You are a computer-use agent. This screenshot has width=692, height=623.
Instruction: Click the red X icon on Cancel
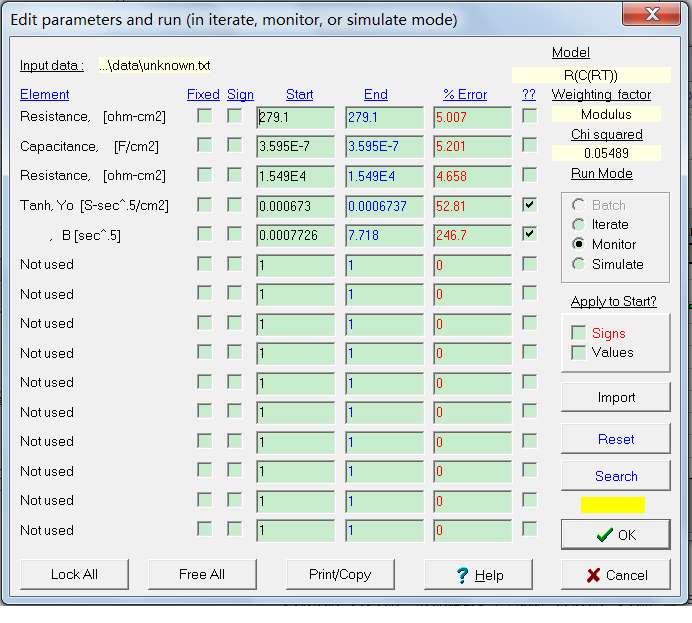click(594, 575)
